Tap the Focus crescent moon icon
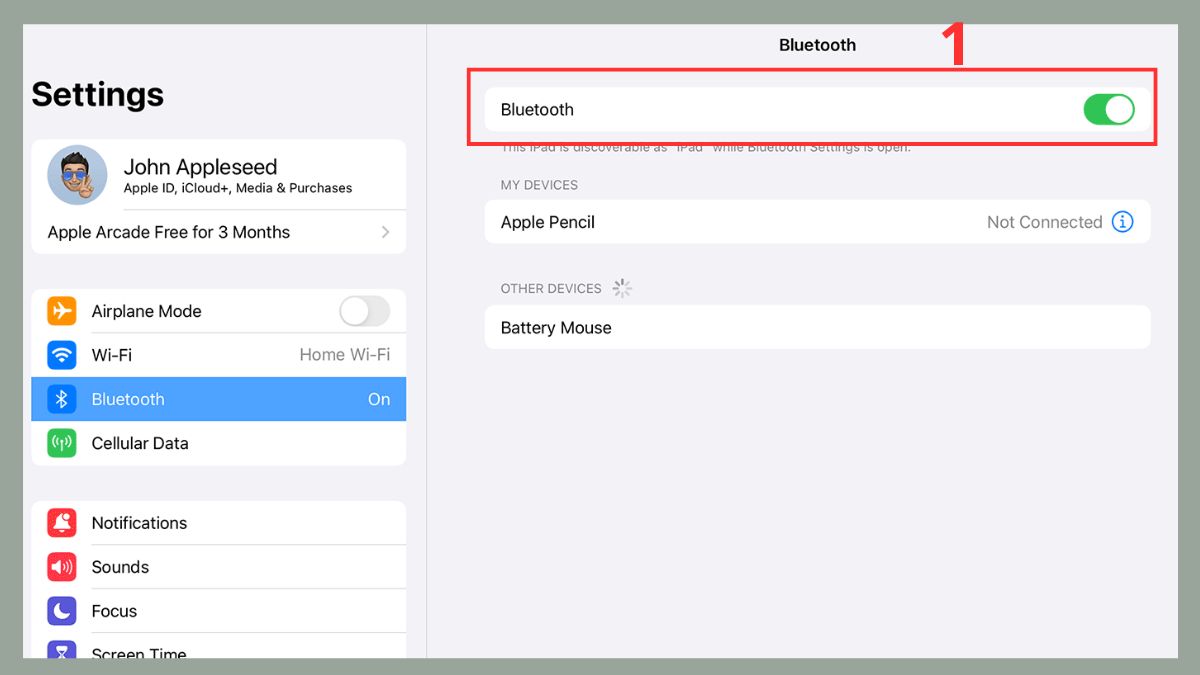This screenshot has width=1200, height=675. [61, 610]
